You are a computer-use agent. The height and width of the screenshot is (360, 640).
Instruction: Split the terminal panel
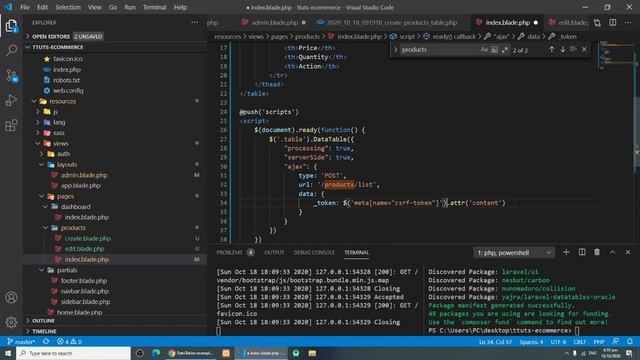tap(582, 252)
